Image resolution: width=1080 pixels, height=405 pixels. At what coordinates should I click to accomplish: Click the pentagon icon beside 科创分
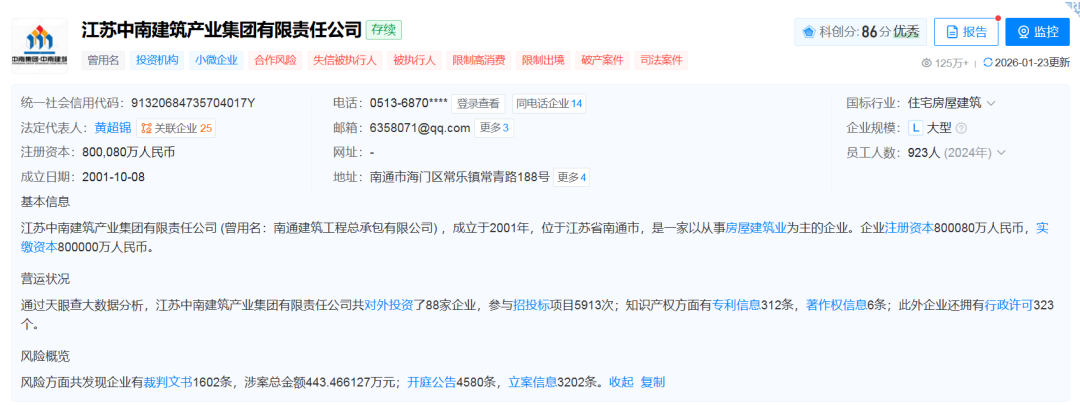(809, 32)
